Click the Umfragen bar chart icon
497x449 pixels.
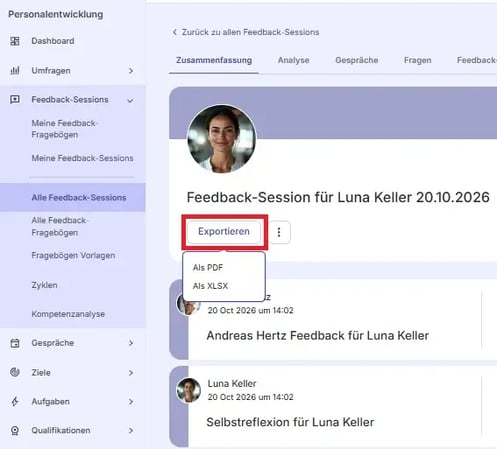pyautogui.click(x=15, y=70)
